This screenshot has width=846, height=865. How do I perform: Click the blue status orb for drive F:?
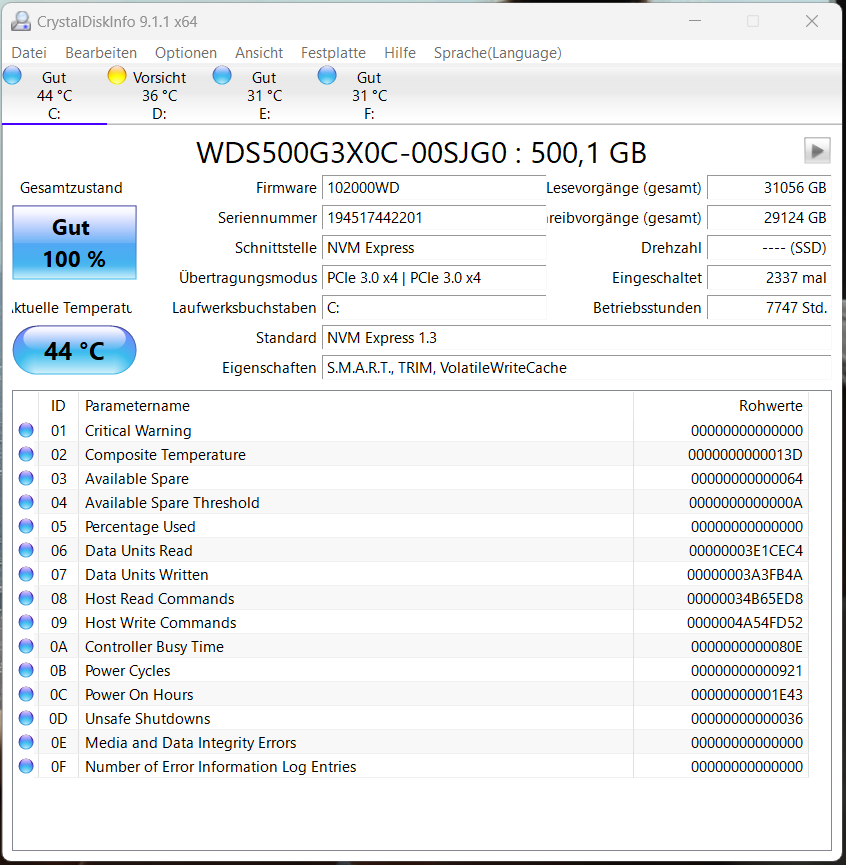pyautogui.click(x=327, y=75)
